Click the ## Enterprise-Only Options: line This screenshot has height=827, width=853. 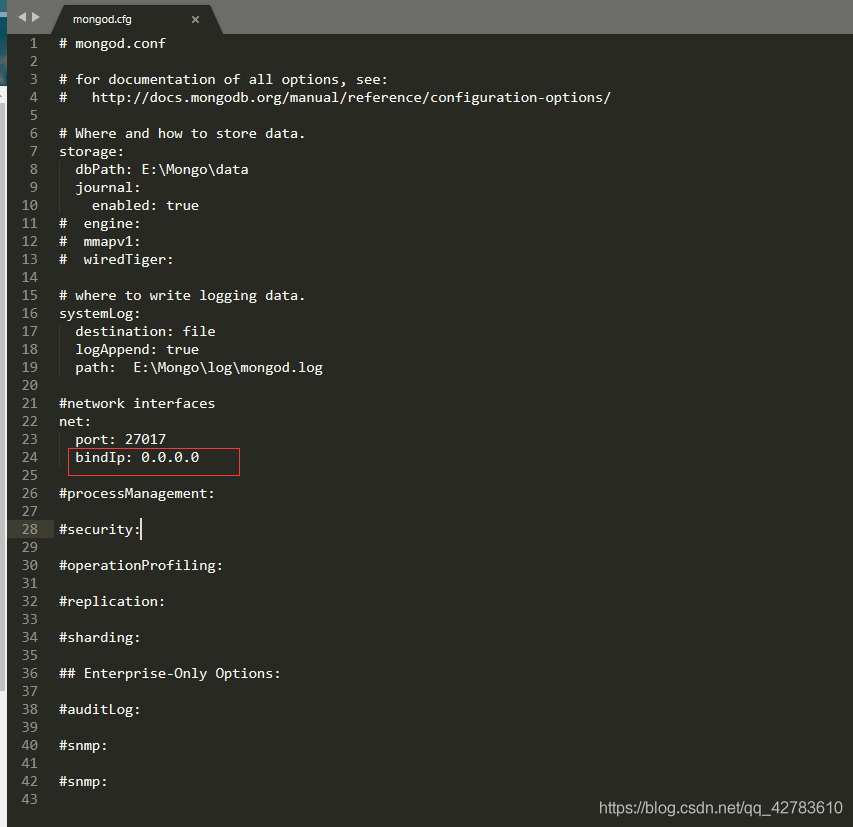(x=170, y=673)
